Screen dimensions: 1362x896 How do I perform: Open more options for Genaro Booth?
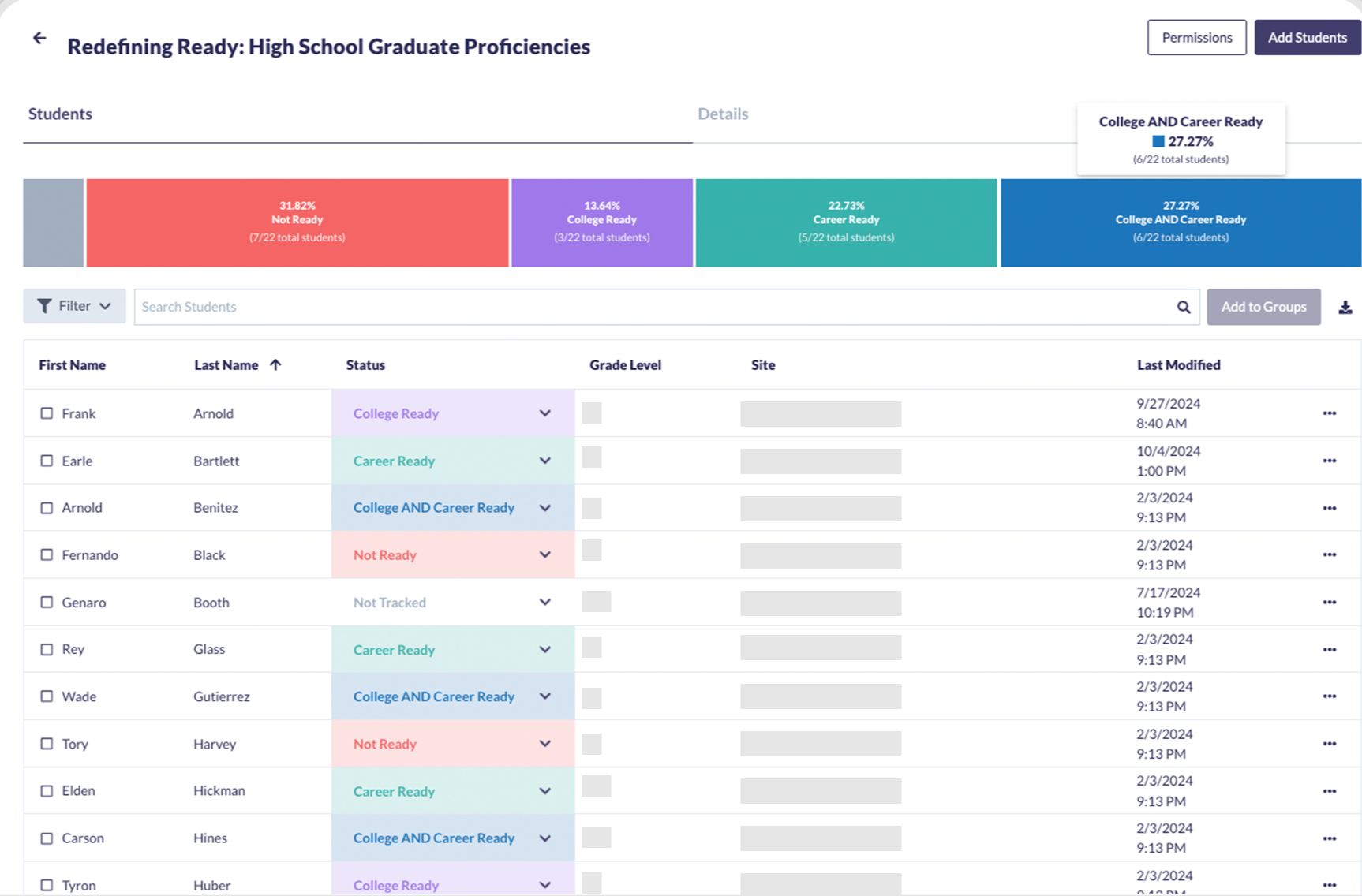click(x=1329, y=603)
